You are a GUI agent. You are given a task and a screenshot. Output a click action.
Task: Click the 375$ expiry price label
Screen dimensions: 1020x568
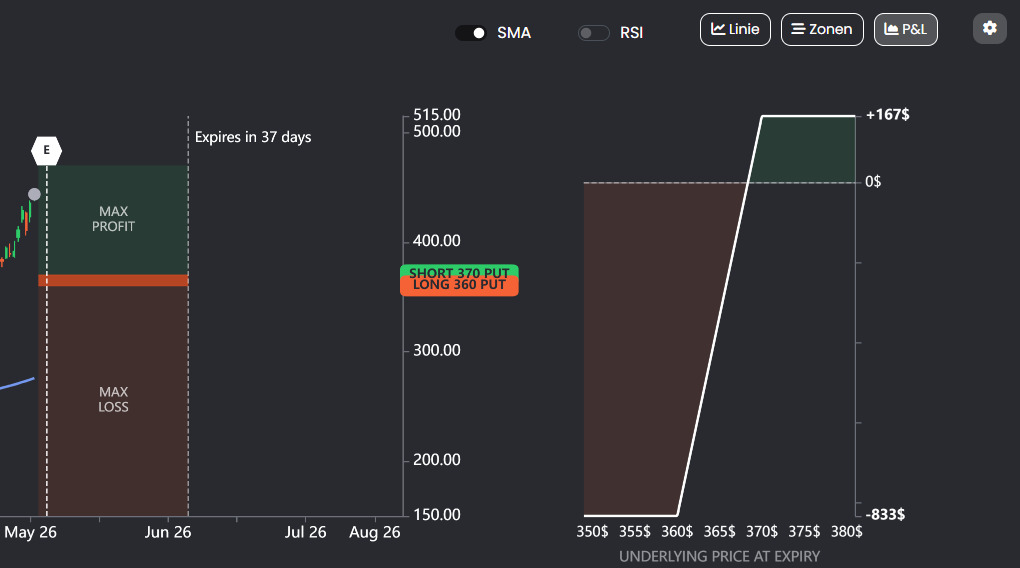[x=804, y=532]
